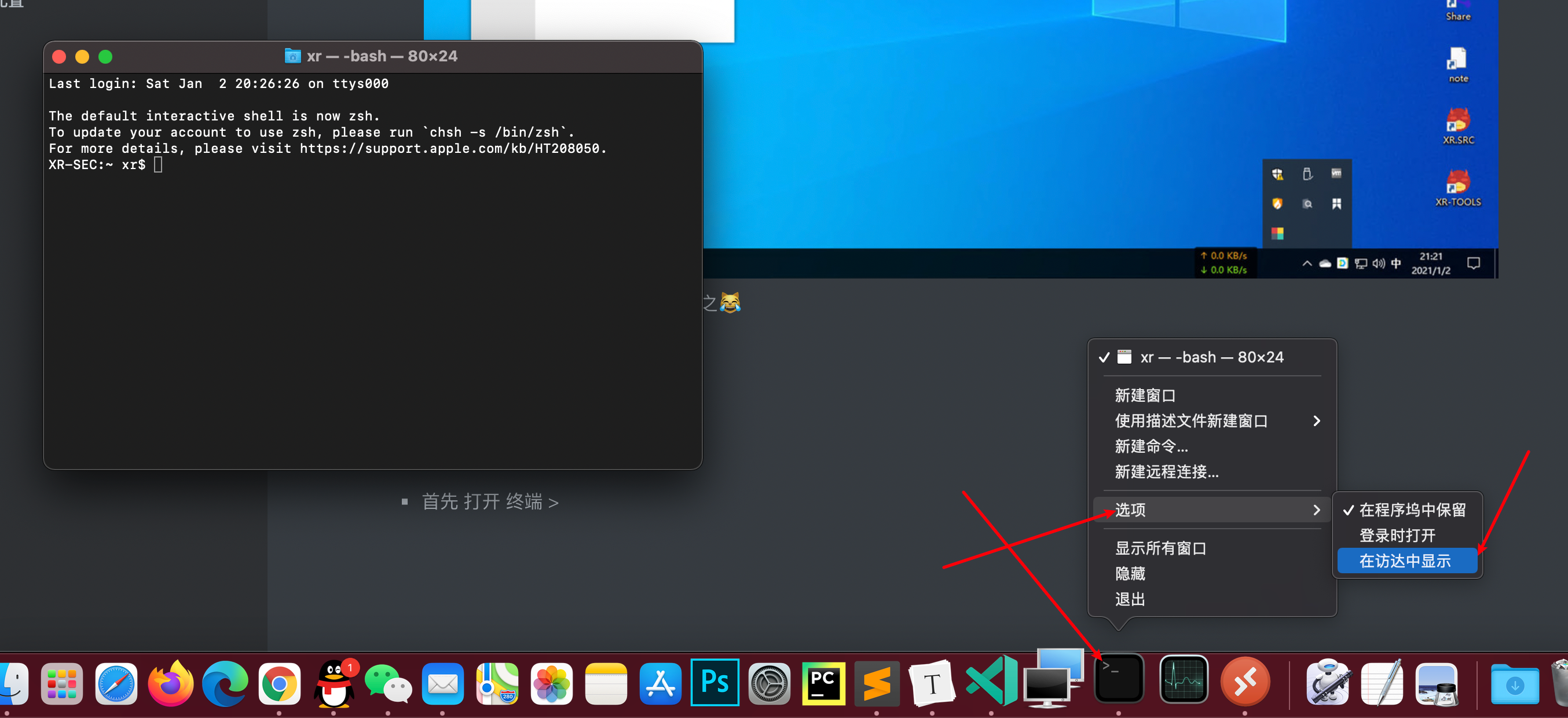Viewport: 1568px width, 718px height.
Task: Open Firefox in the Dock
Action: coord(170,684)
